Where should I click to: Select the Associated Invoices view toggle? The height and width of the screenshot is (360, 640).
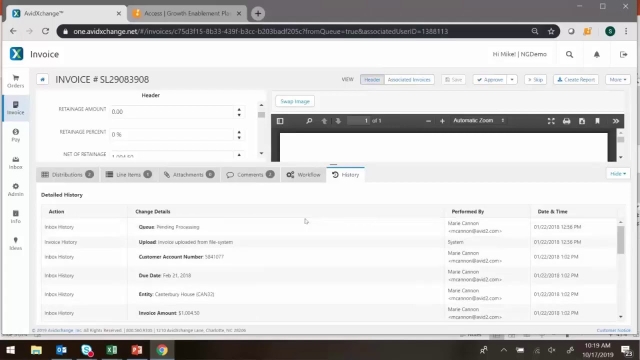pyautogui.click(x=409, y=80)
